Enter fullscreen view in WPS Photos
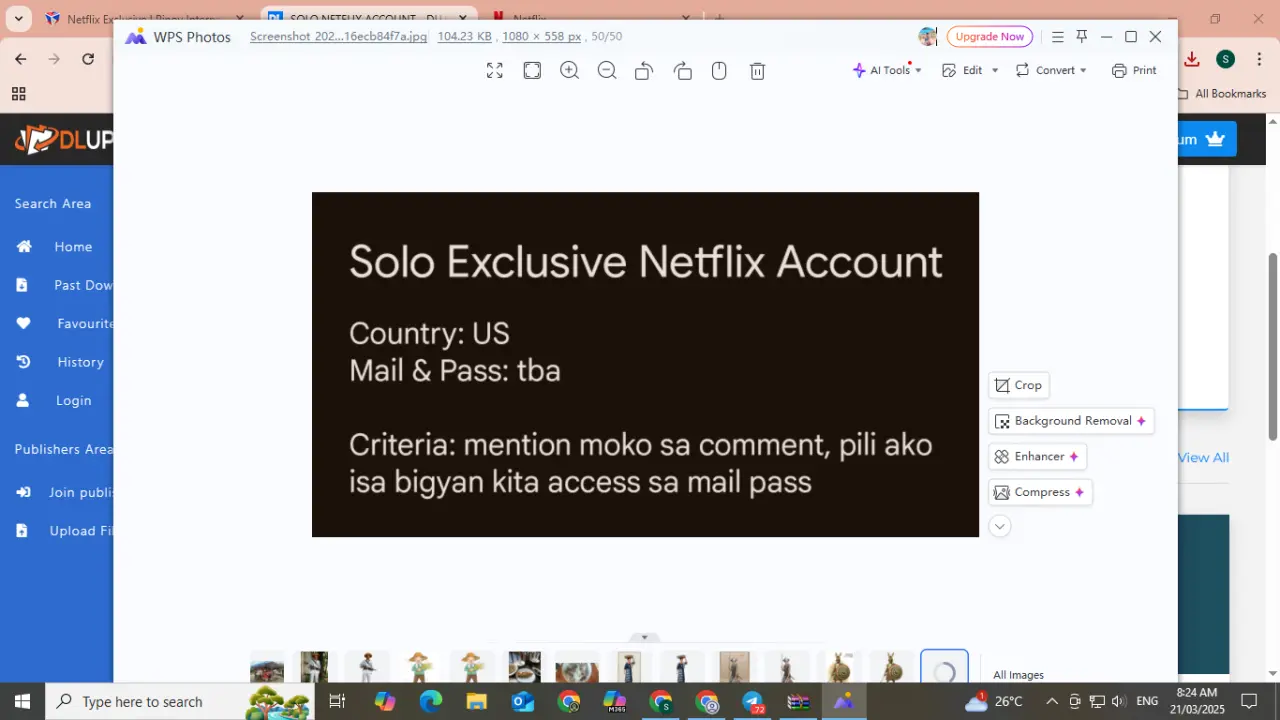Image resolution: width=1280 pixels, height=720 pixels. (494, 70)
